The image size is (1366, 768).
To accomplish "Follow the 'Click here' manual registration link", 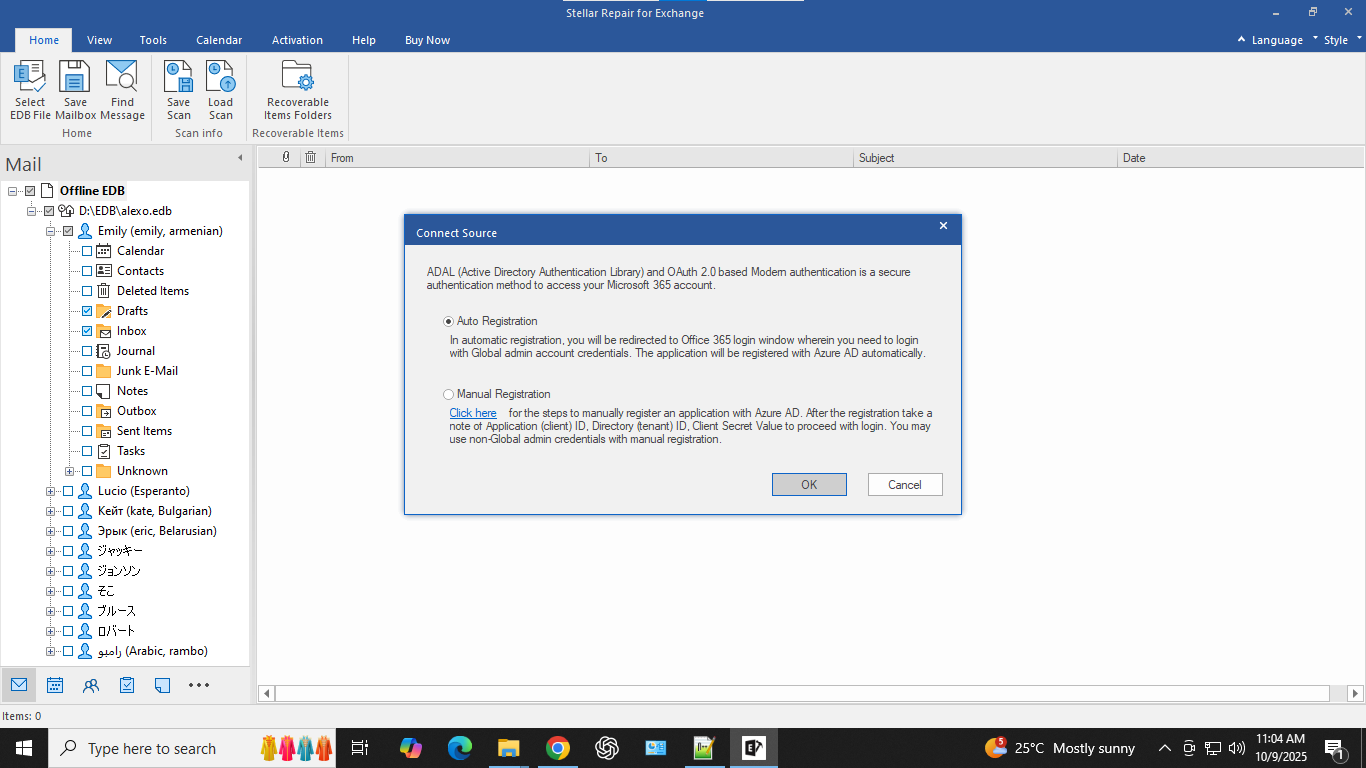I will [472, 413].
